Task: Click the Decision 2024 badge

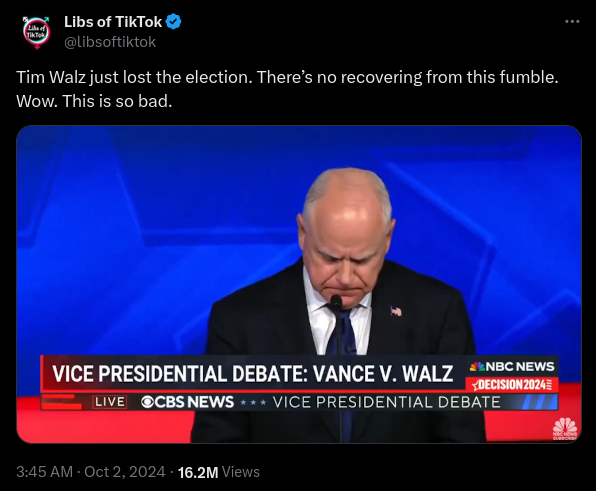Action: [512, 385]
